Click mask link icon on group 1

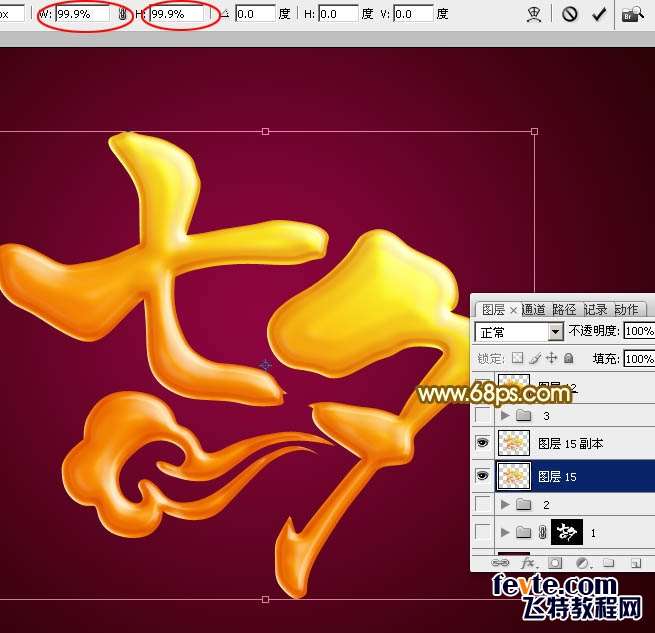pos(542,532)
